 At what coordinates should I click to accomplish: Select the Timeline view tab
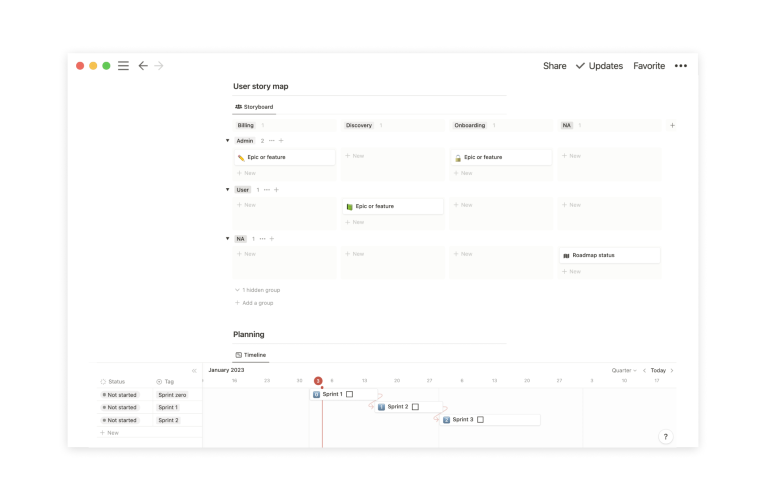pyautogui.click(x=251, y=355)
